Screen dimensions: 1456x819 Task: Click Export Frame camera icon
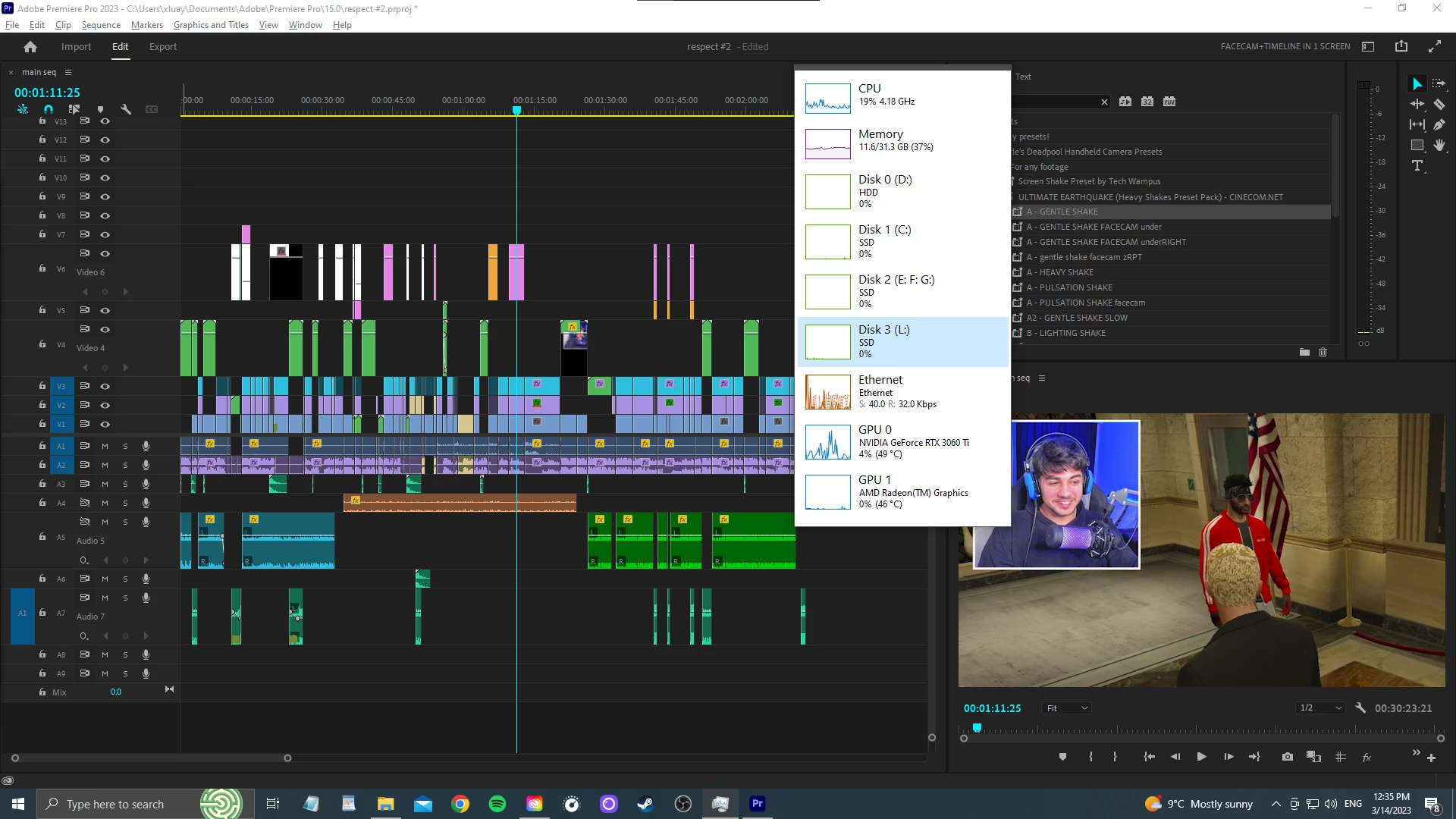tap(1287, 757)
